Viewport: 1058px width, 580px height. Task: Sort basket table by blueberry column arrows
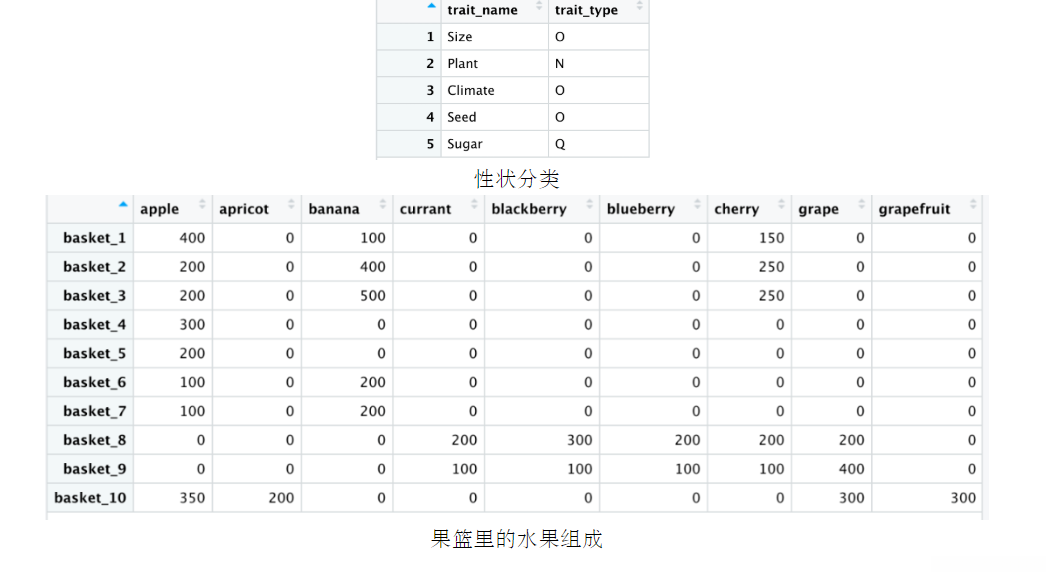coord(697,204)
